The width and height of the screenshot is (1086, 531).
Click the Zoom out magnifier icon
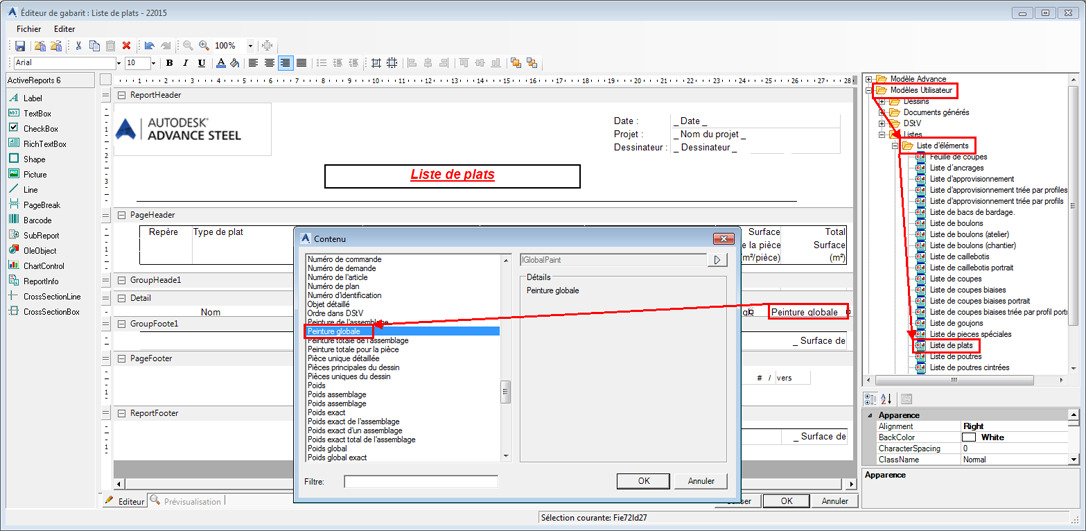tap(188, 46)
